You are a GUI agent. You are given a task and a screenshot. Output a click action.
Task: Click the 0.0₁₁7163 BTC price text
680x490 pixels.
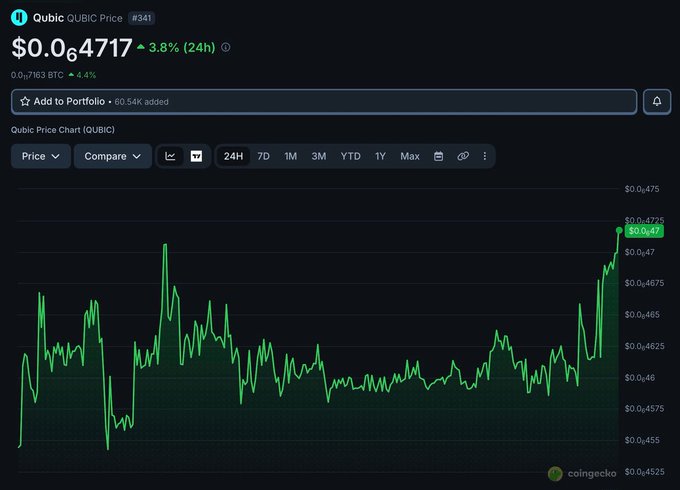click(37, 75)
